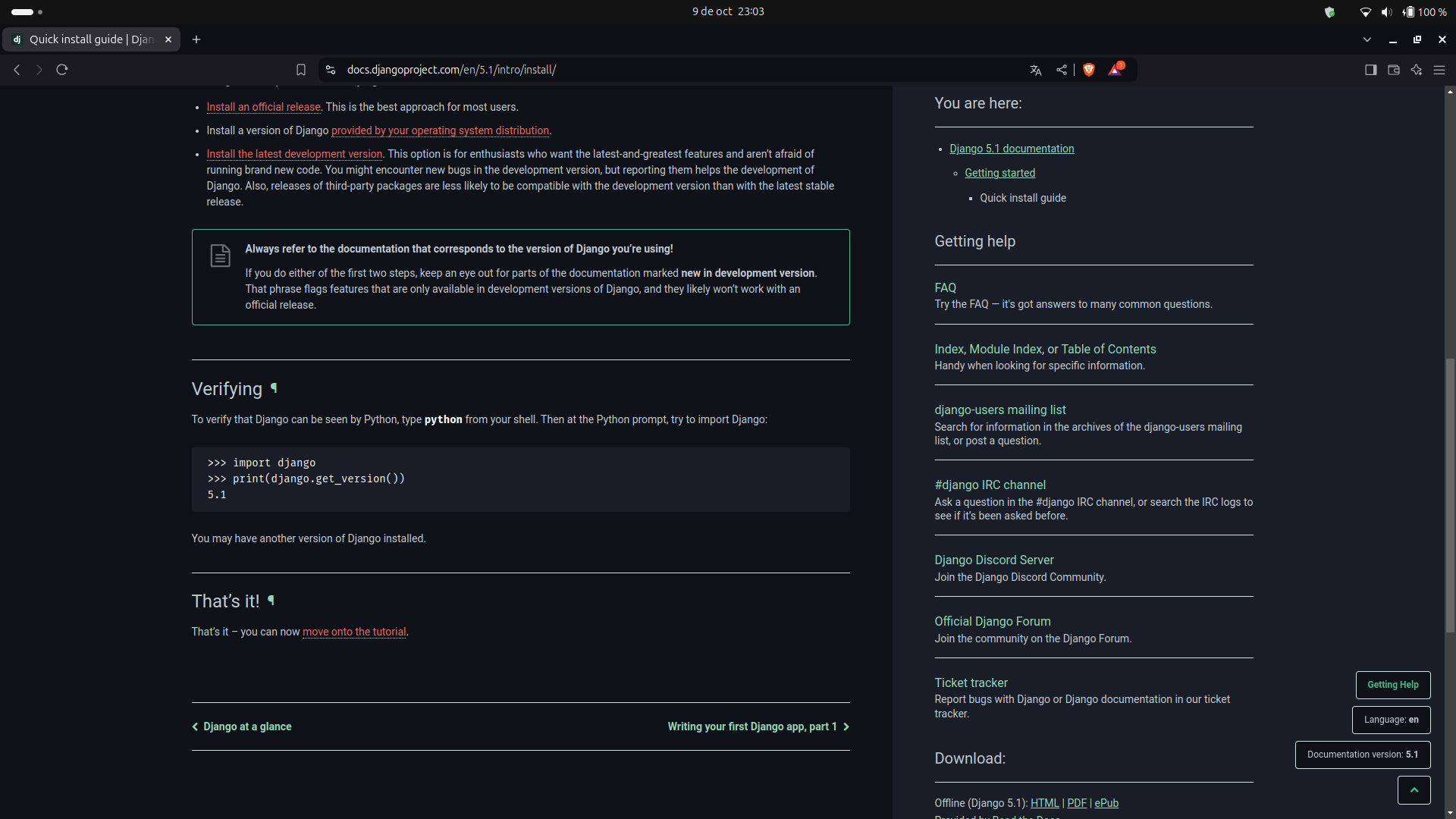This screenshot has width=1456, height=819.
Task: Open the Module Index link
Action: [x=1006, y=349]
